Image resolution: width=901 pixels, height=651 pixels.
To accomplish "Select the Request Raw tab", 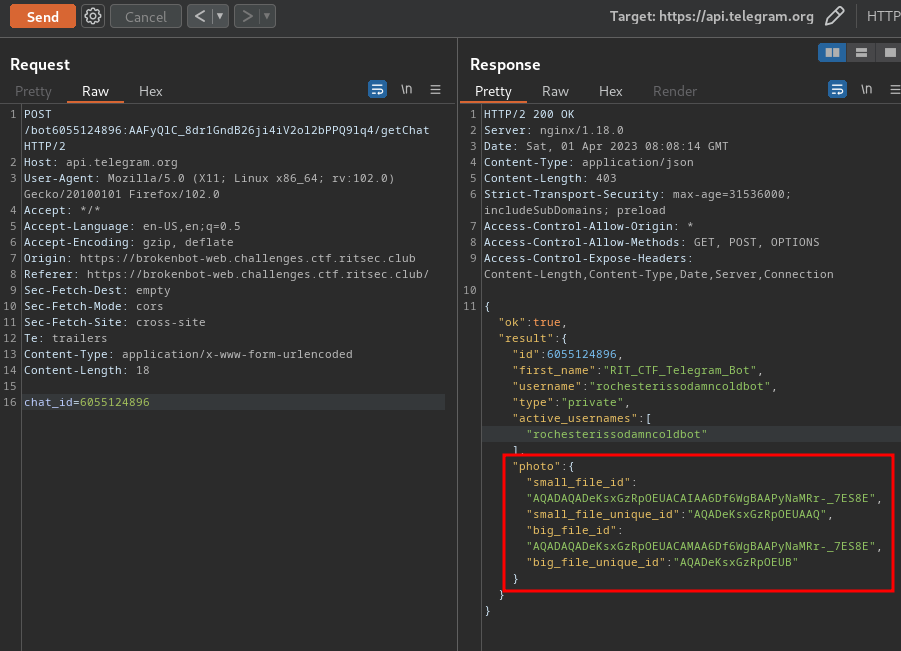I will (x=95, y=91).
